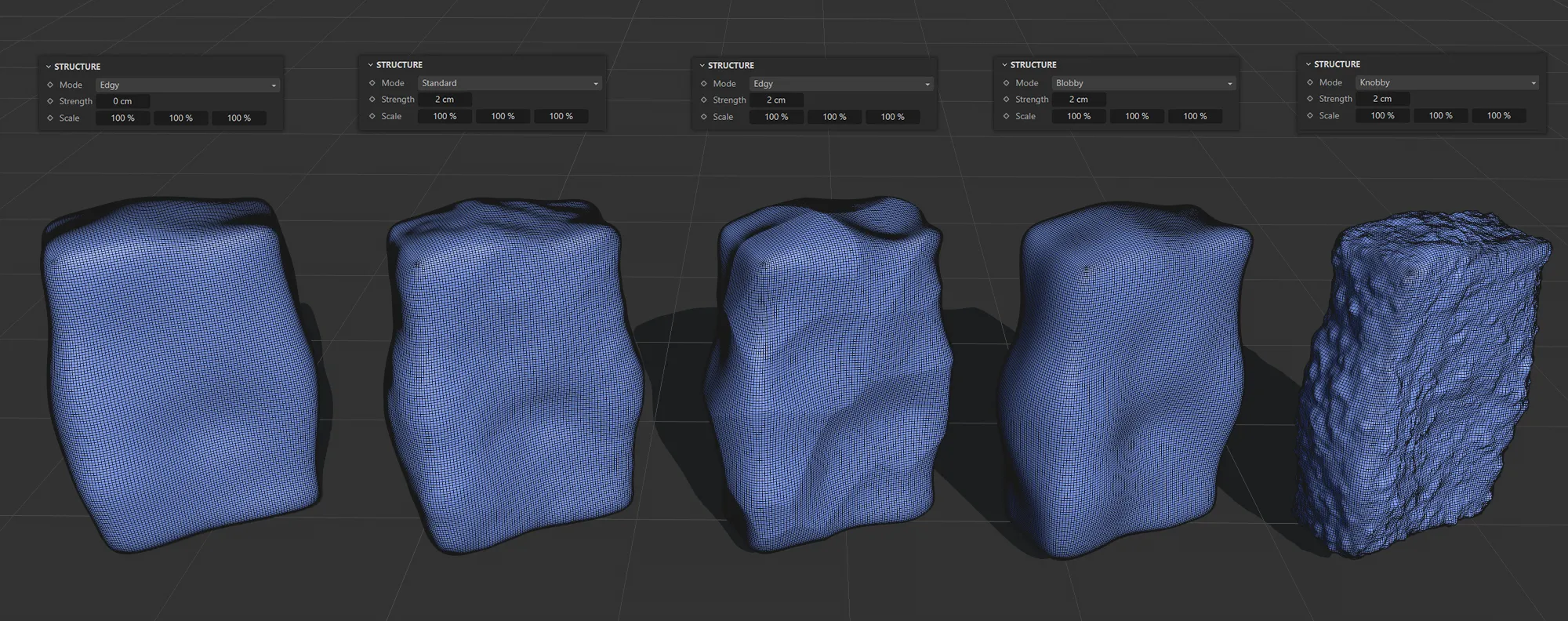This screenshot has height=621, width=1568.
Task: Collapse the STRUCTURE section of the Knobby panel
Action: [x=1308, y=64]
